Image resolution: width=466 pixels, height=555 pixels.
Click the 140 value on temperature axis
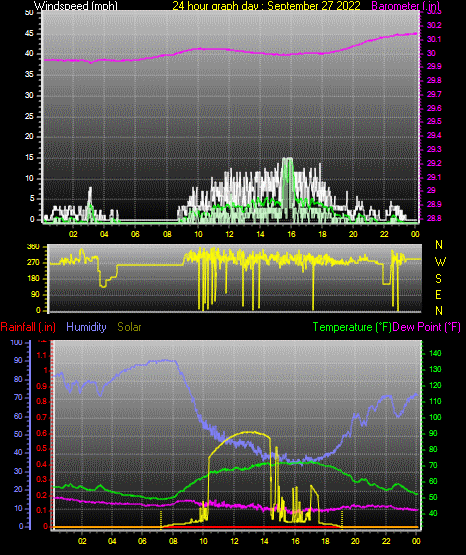435,353
